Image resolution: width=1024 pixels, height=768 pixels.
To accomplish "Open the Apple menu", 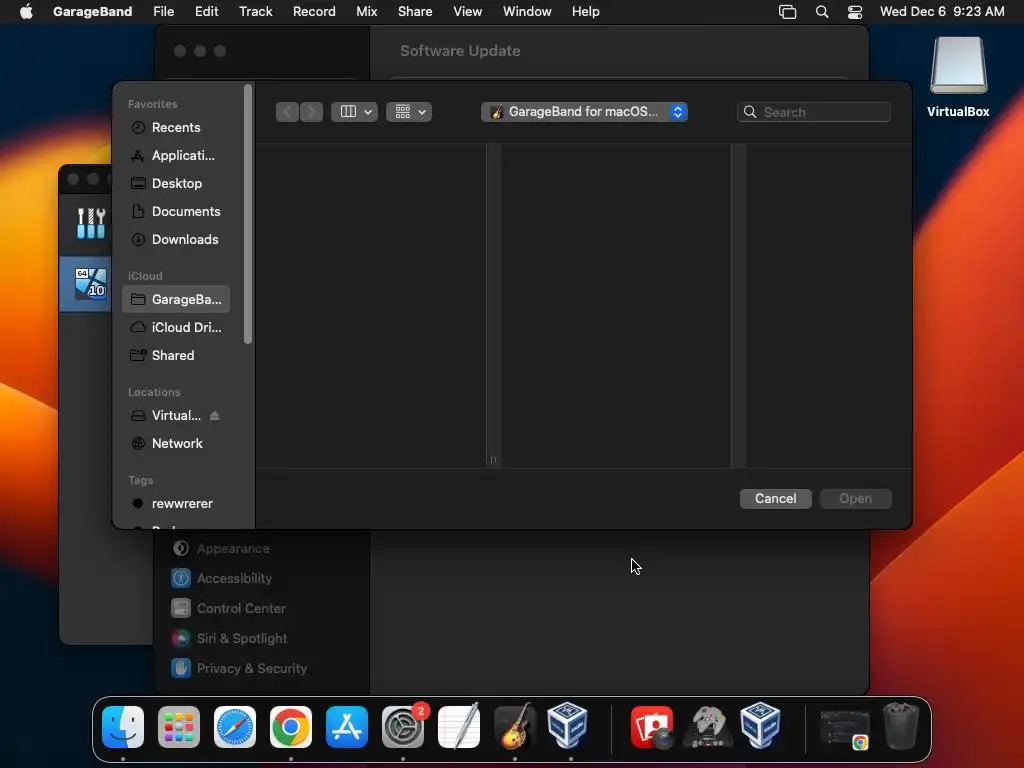I will tap(26, 12).
